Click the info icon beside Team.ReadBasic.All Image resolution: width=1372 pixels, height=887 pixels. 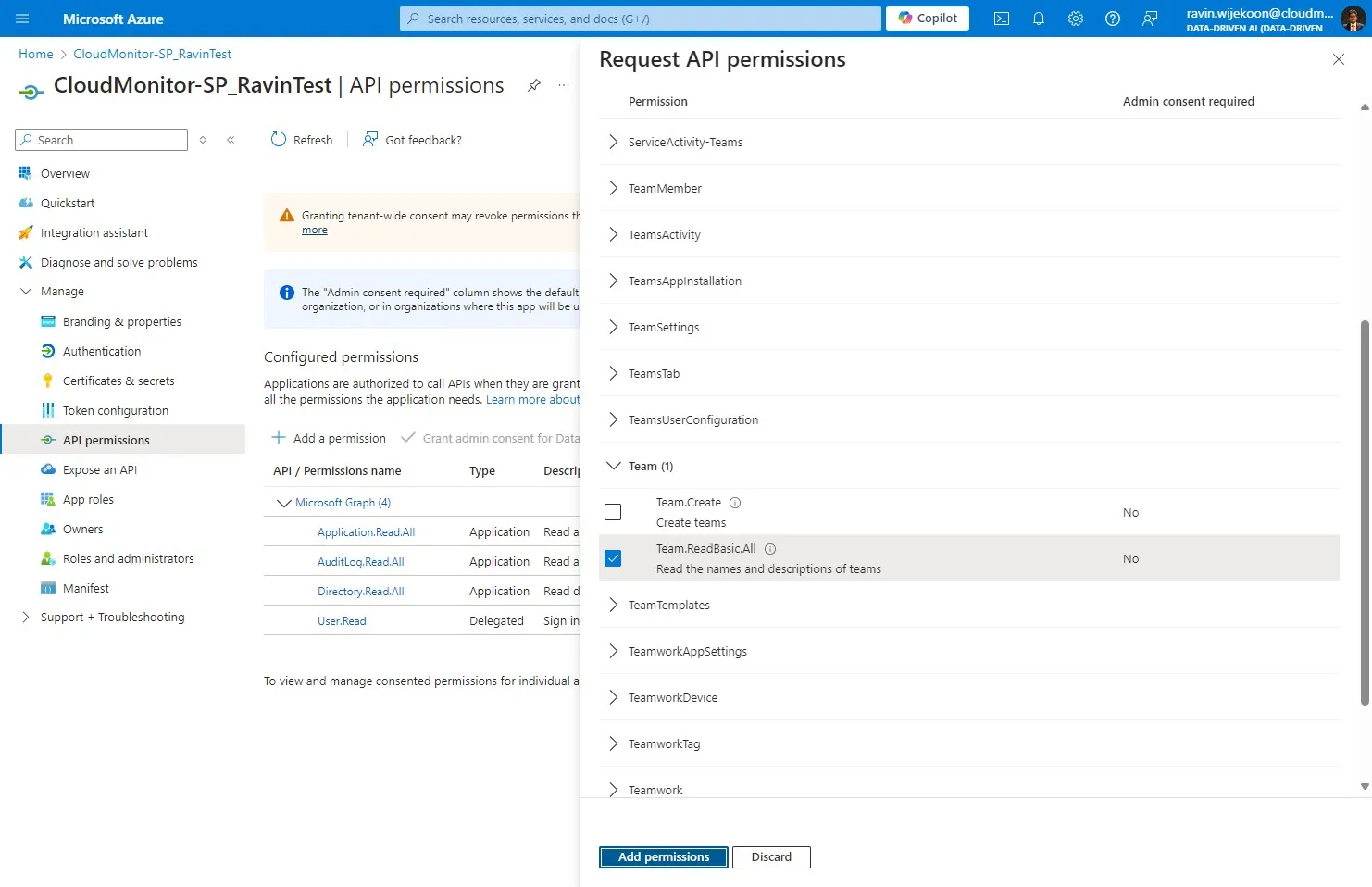click(x=770, y=549)
